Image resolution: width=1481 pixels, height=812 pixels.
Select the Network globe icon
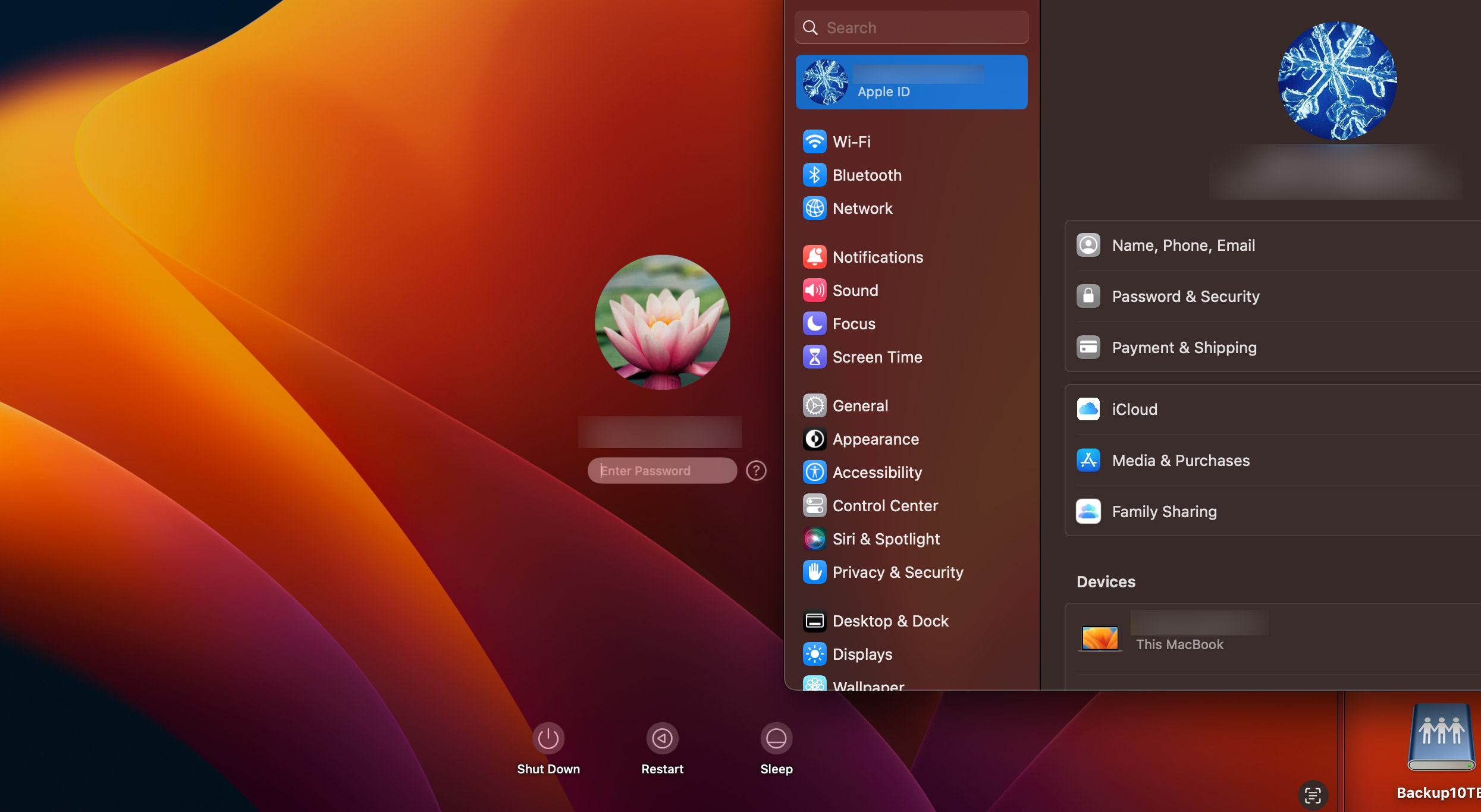pyautogui.click(x=814, y=208)
